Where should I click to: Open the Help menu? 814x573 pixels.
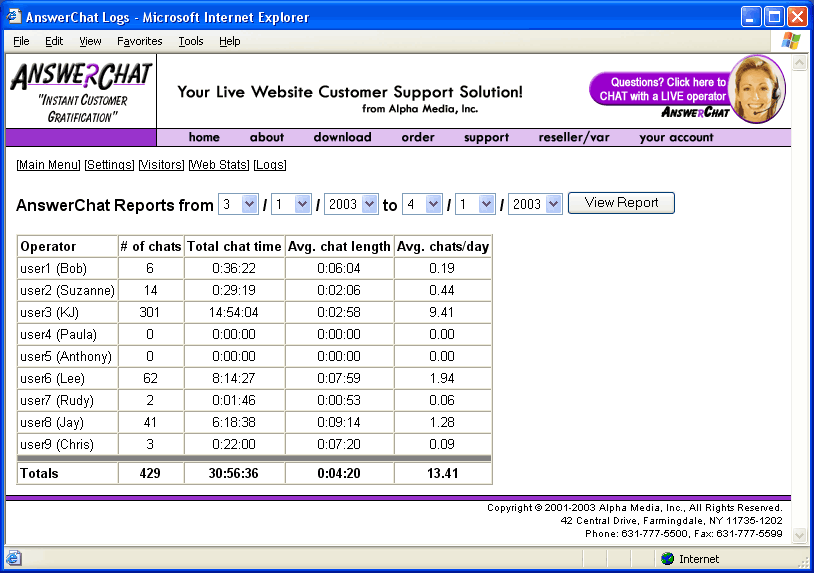(229, 41)
